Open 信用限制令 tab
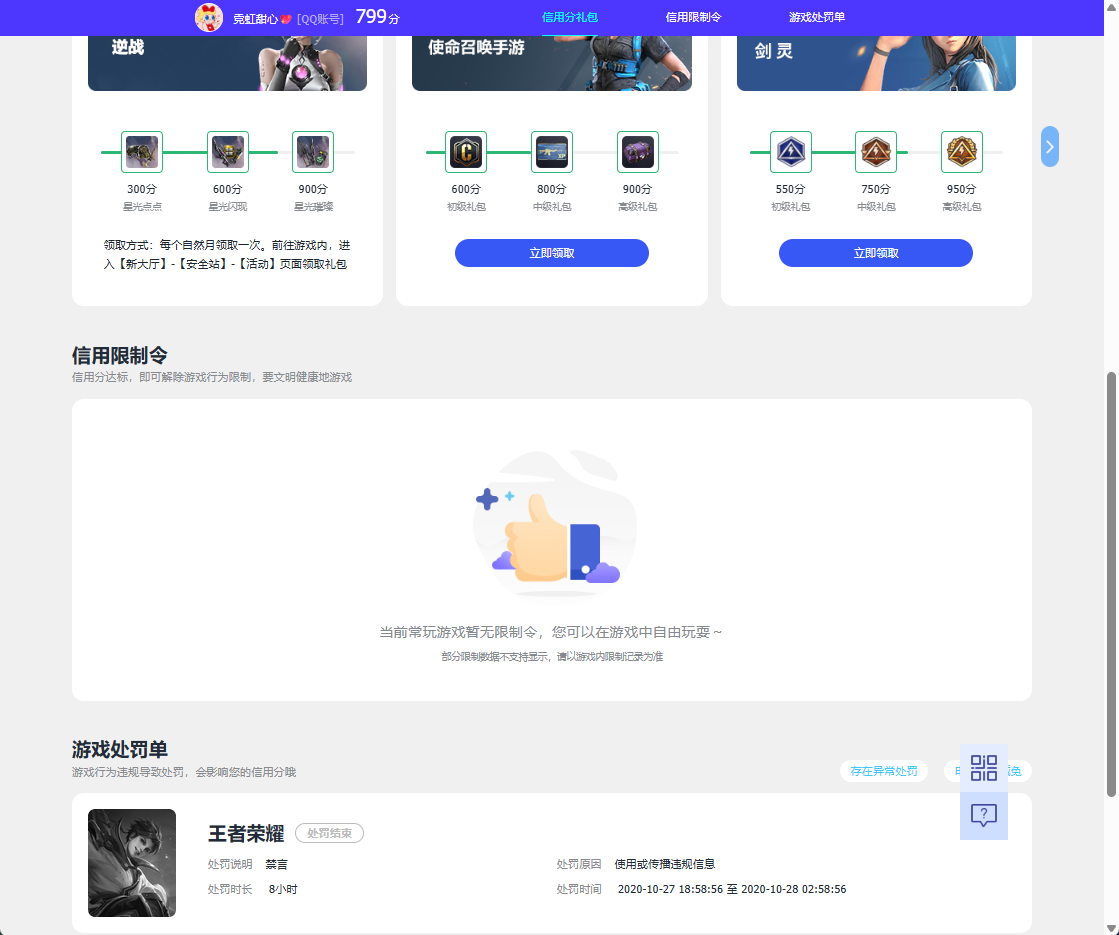The width and height of the screenshot is (1119, 935). [693, 17]
